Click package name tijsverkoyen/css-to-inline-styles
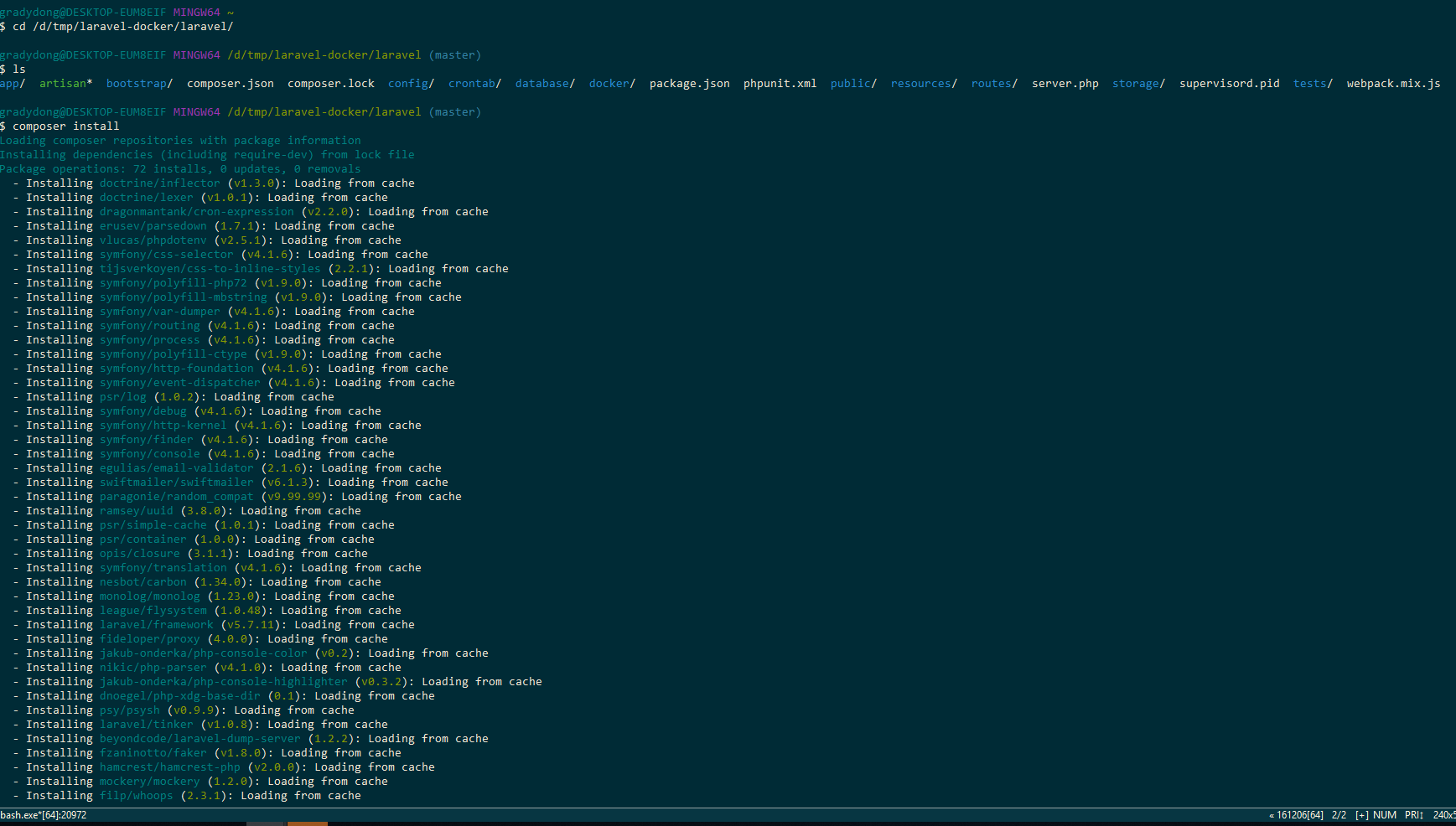 pyautogui.click(x=210, y=269)
